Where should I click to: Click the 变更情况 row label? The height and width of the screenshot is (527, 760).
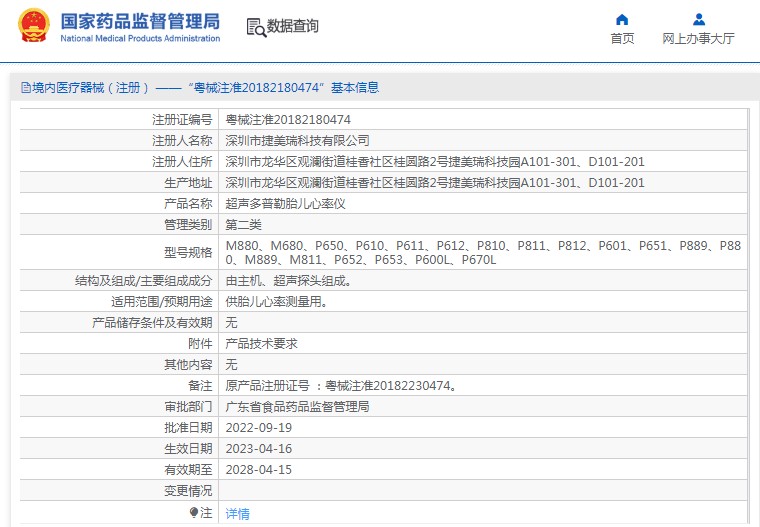click(x=188, y=491)
